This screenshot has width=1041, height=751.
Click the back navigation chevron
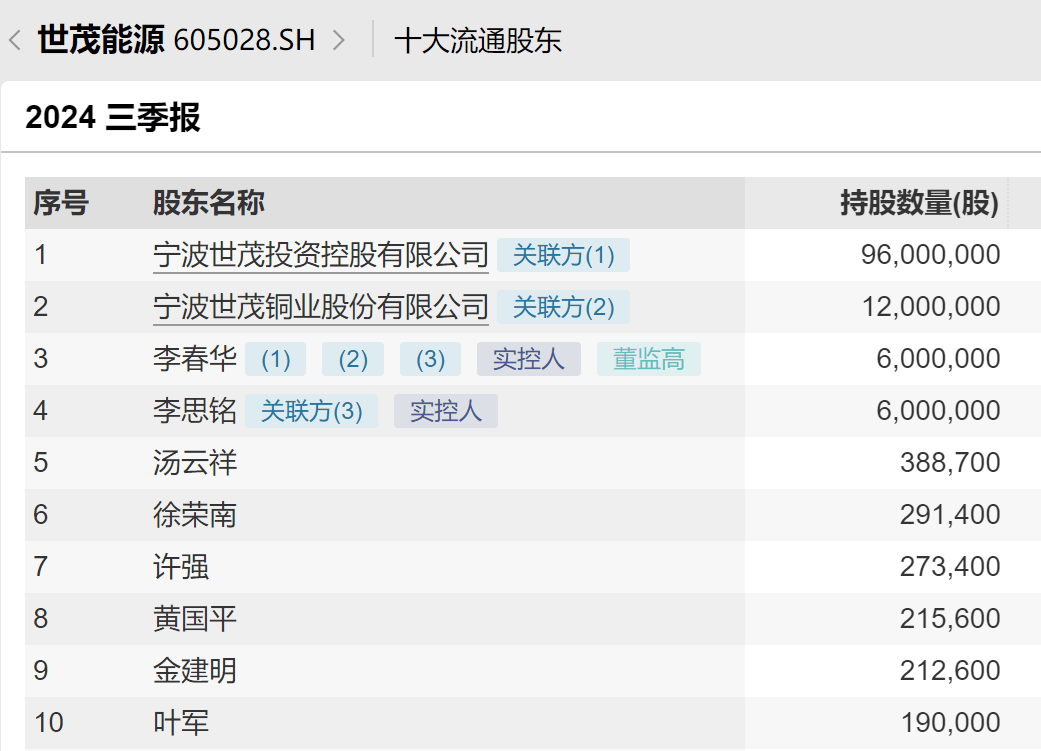point(13,41)
